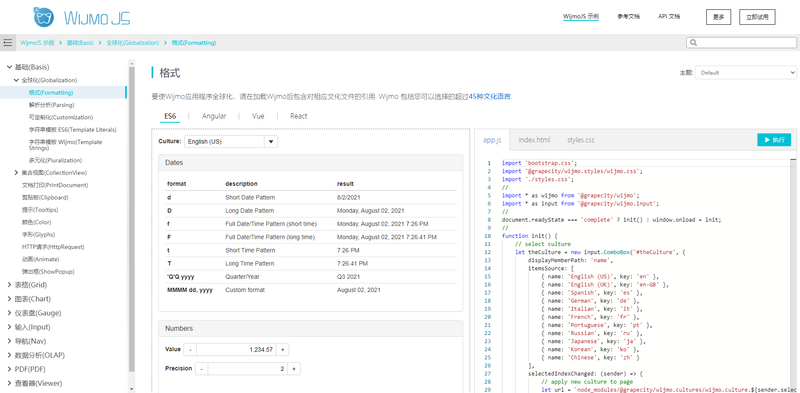Expand the 输入(Input) tree node
Image resolution: width=800 pixels, height=393 pixels.
click(x=9, y=327)
